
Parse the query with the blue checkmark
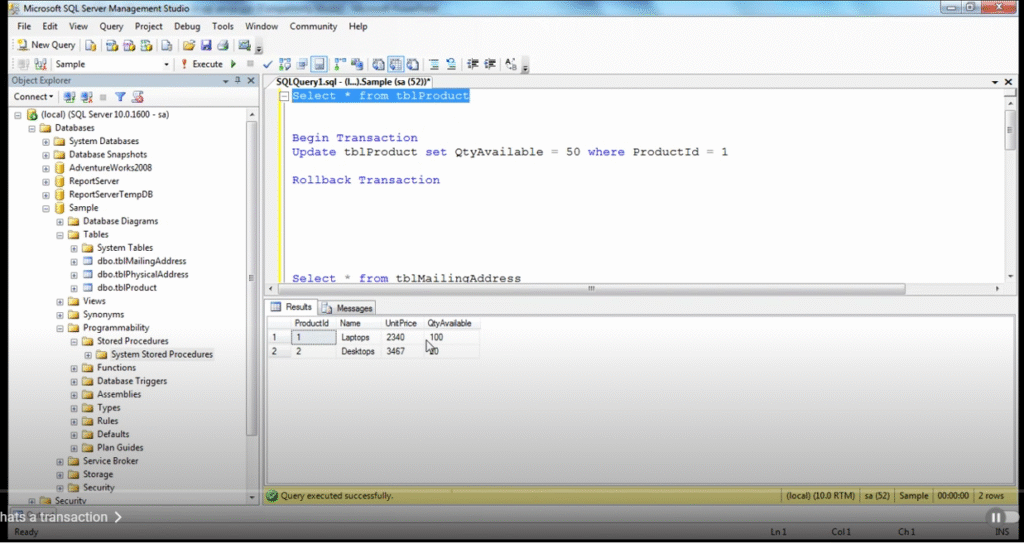(x=267, y=64)
